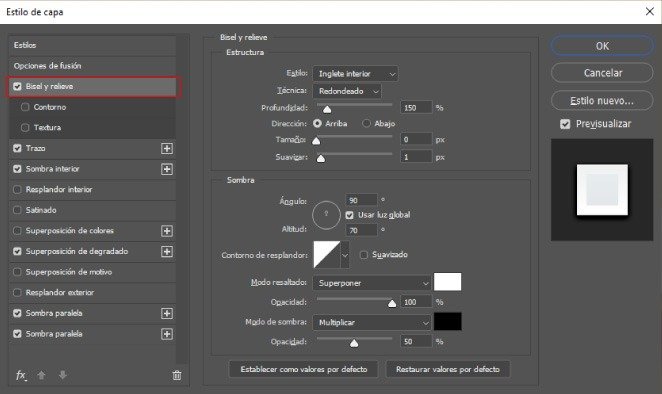Click highlight Opacidad slider handle
Image resolution: width=662 pixels, height=394 pixels.
click(392, 304)
